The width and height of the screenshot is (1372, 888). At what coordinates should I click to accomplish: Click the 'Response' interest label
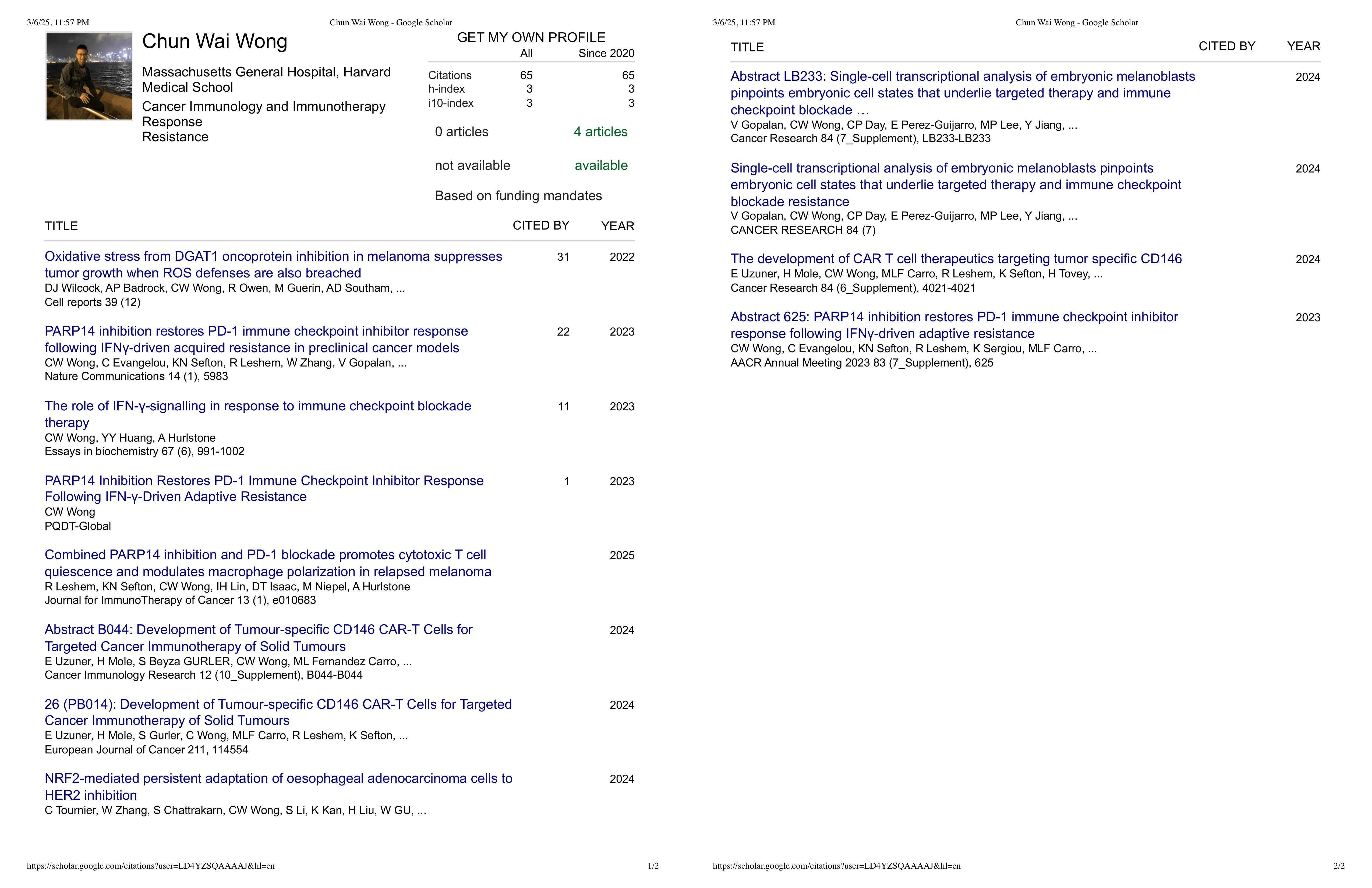coord(172,122)
